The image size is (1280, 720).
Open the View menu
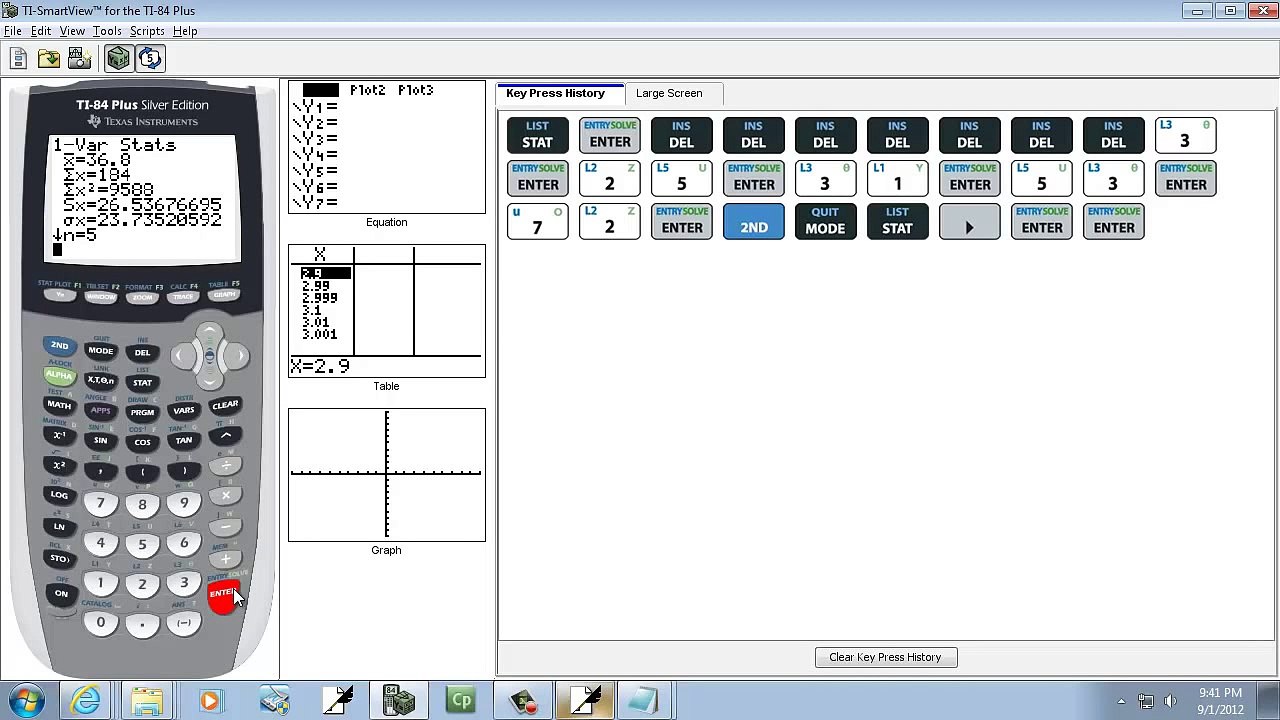coord(72,31)
